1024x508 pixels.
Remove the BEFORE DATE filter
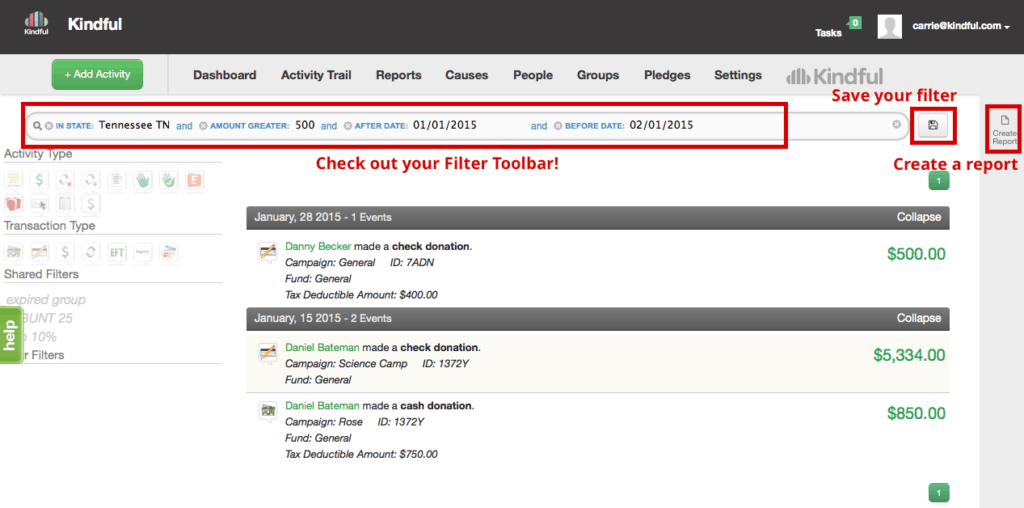pos(558,125)
